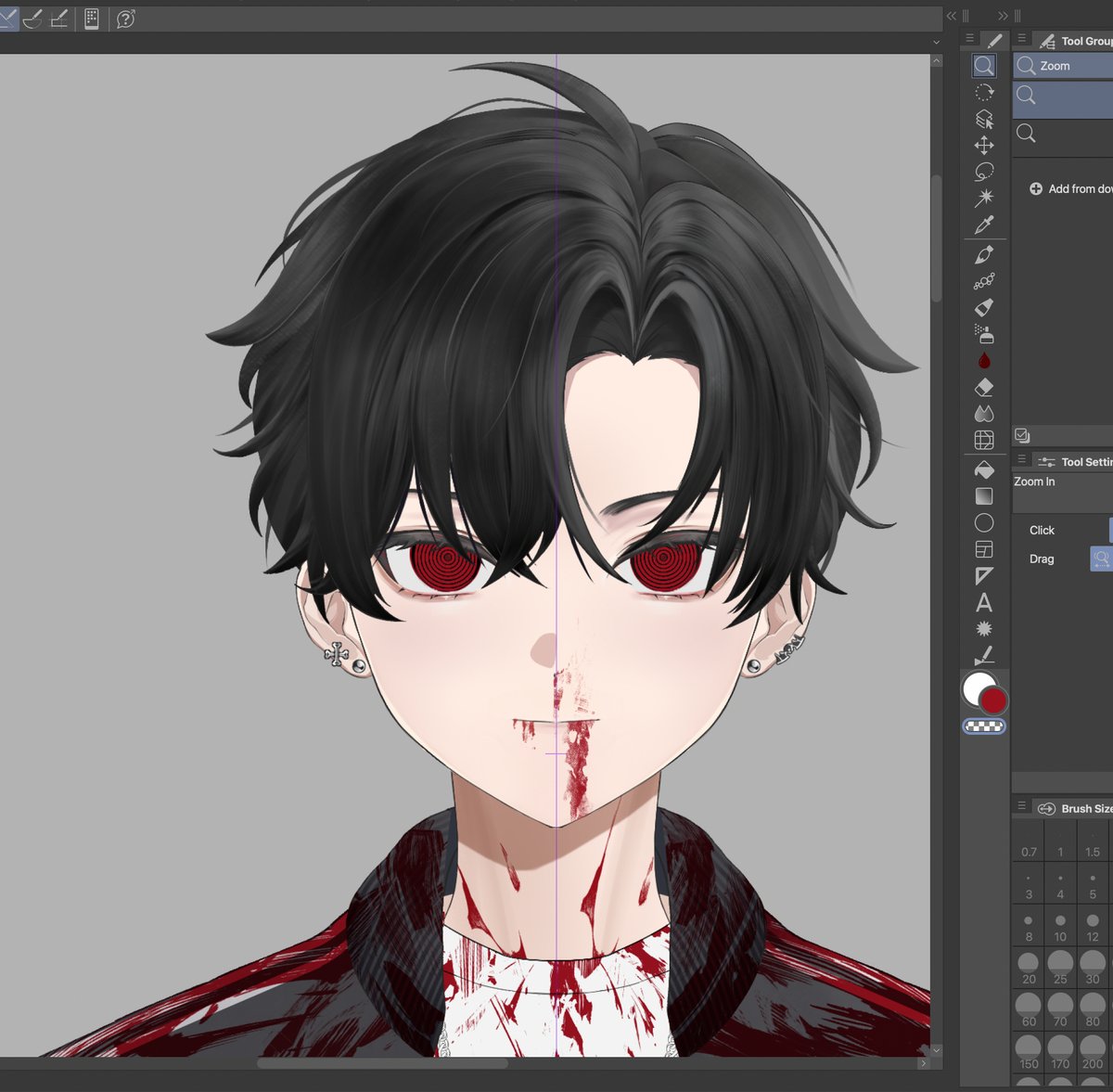1113x1092 pixels.
Task: Expand palette dock with right double chevron
Action: (1003, 16)
